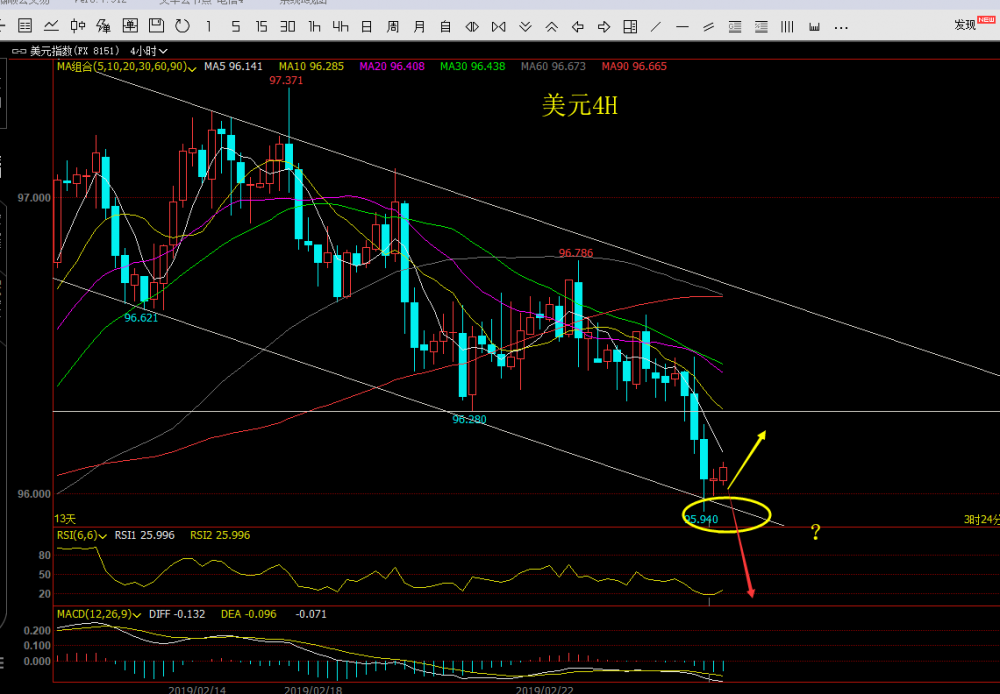Select the vertical period lines tool
Viewport: 1000px width, 694px height.
(x=788, y=27)
